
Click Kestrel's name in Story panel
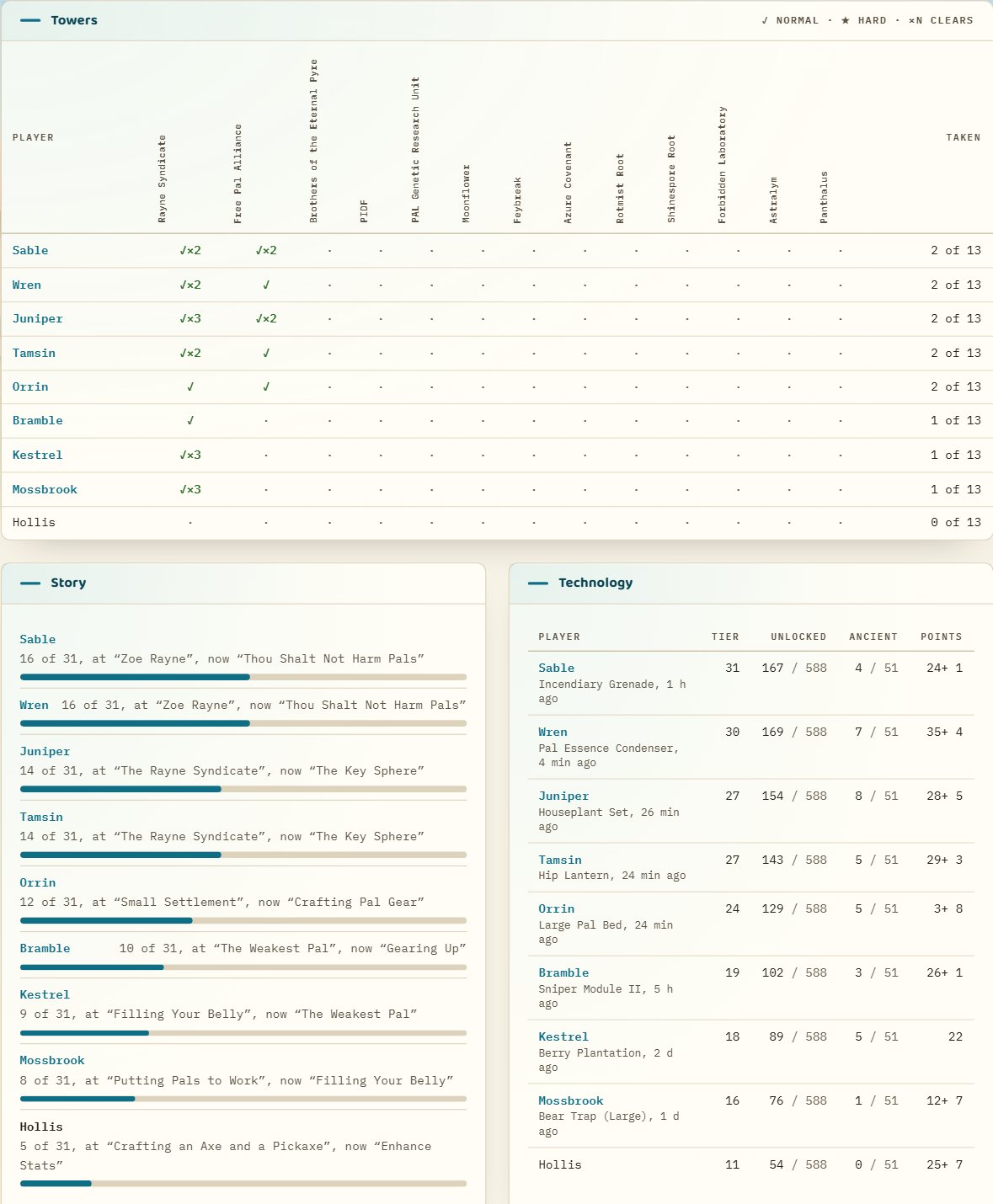click(45, 995)
